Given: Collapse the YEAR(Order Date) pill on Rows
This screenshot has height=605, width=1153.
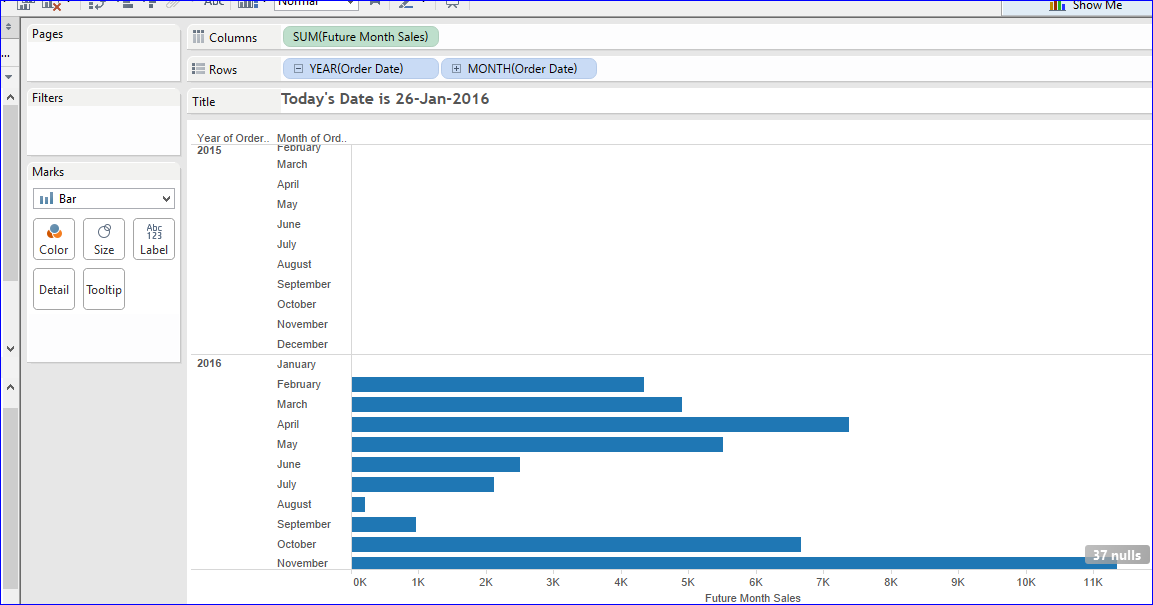Looking at the screenshot, I should pos(297,68).
